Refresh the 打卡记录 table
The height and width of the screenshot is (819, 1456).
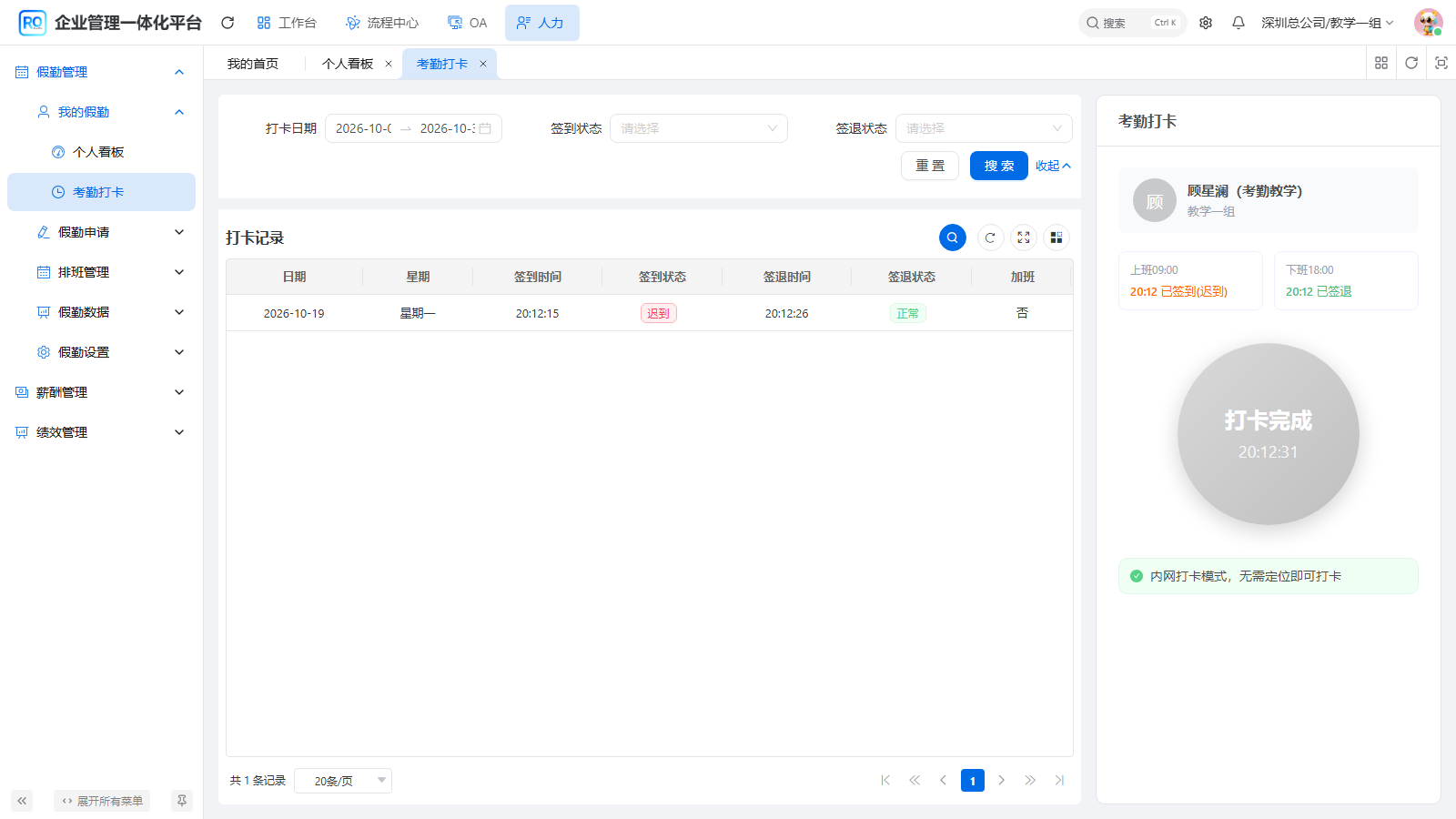(x=990, y=238)
